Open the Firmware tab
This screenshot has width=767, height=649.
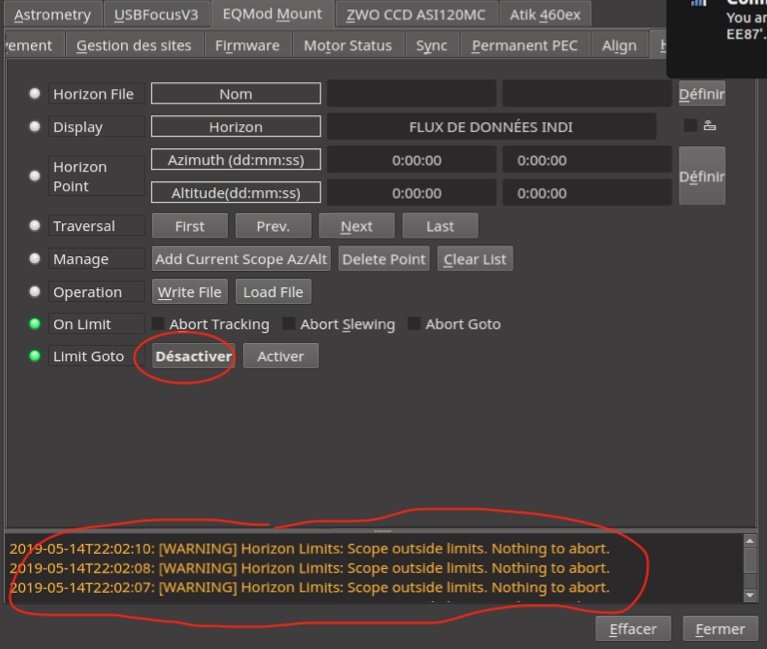tap(248, 45)
